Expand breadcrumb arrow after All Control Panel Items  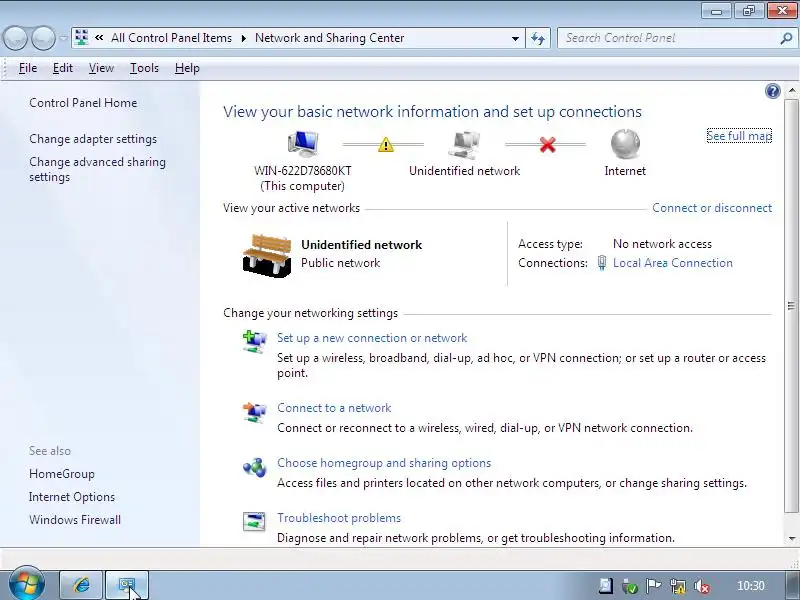pos(243,38)
